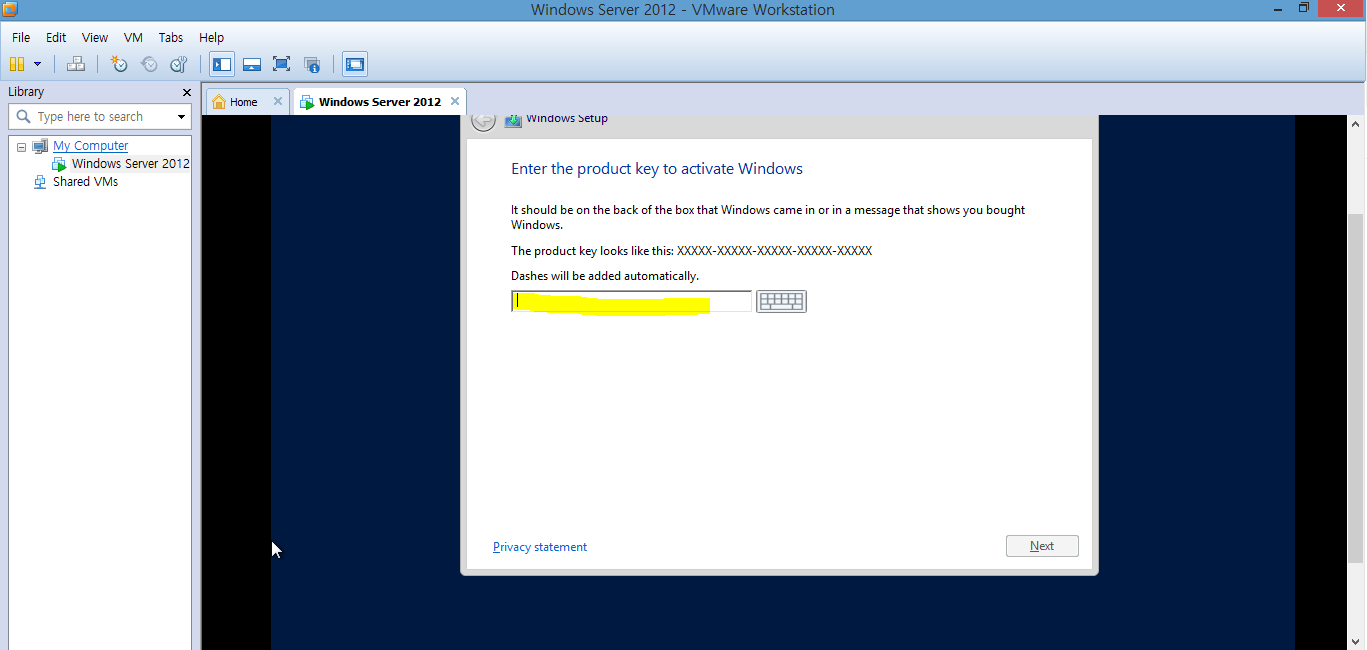
Task: Click the library search field
Action: coord(99,117)
